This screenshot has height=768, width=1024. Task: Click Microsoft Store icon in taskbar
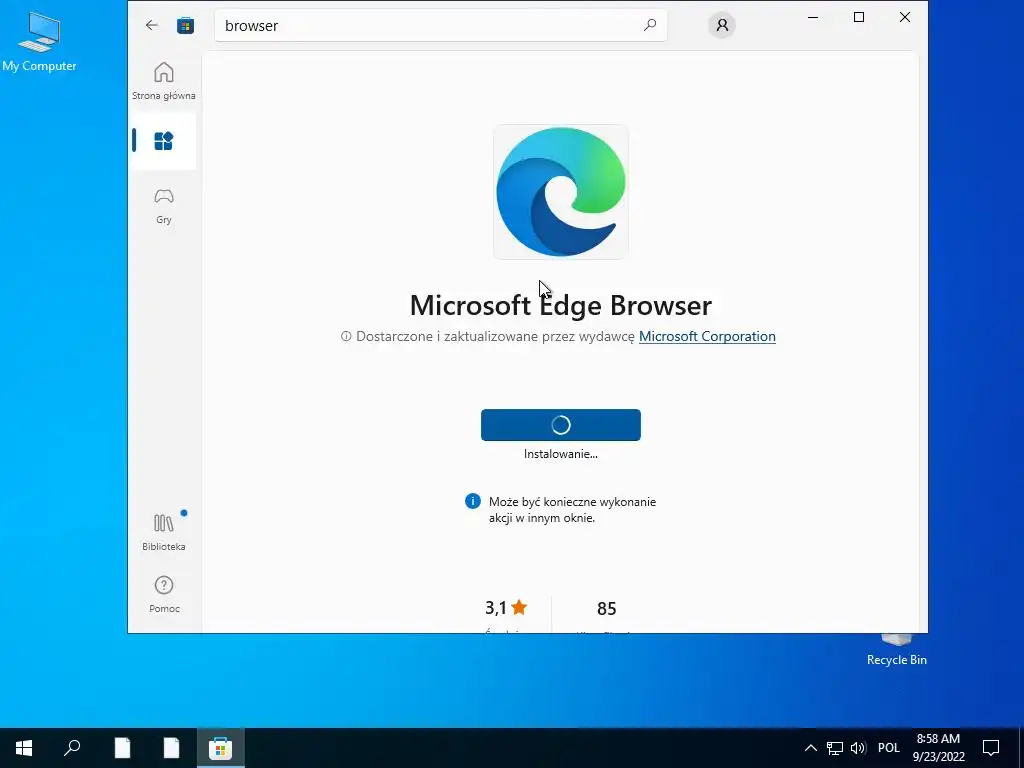pos(221,748)
